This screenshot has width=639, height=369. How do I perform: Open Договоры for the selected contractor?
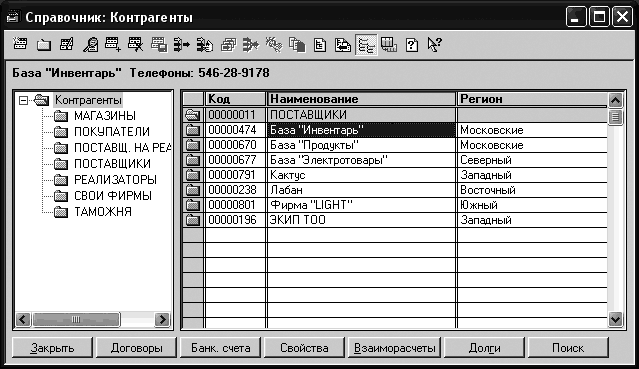(137, 348)
